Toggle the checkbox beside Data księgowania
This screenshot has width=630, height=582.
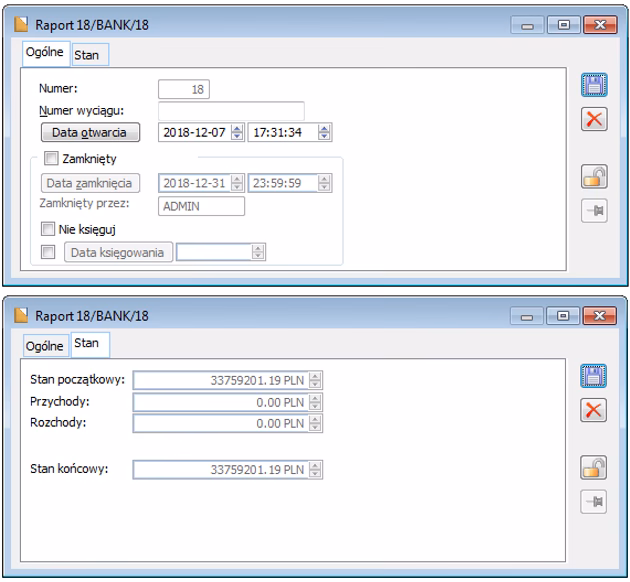tap(49, 253)
